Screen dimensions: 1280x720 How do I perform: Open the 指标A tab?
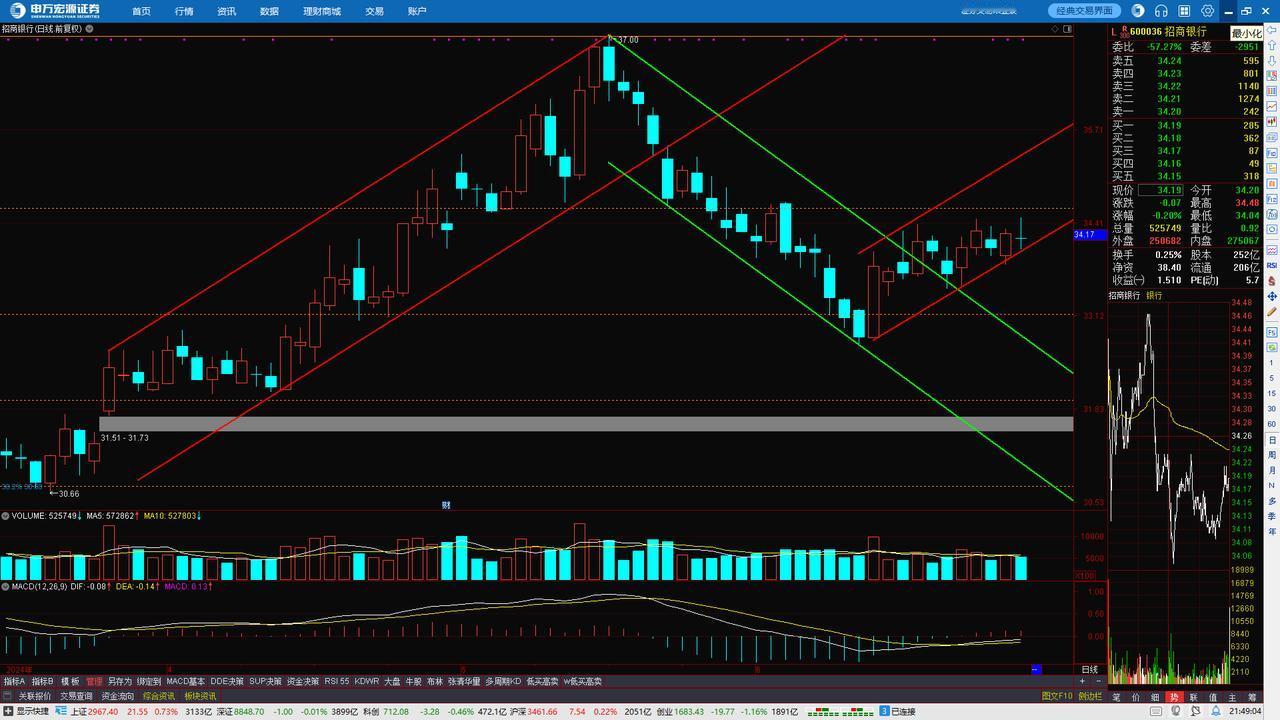point(14,681)
